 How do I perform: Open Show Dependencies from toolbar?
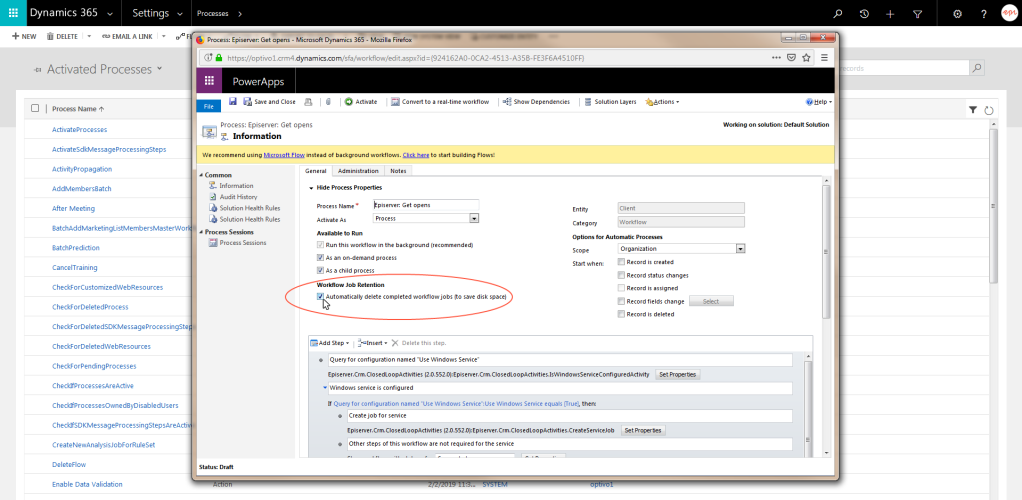tap(540, 101)
